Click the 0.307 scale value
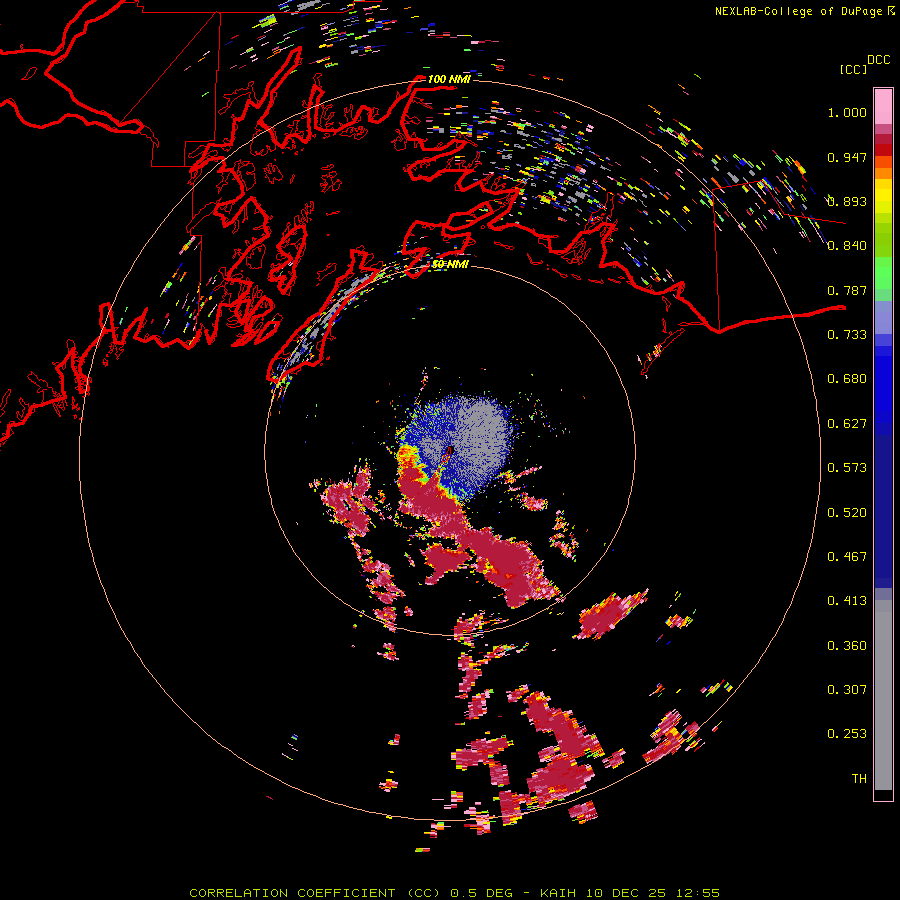Screen dimensions: 900x900 [847, 690]
